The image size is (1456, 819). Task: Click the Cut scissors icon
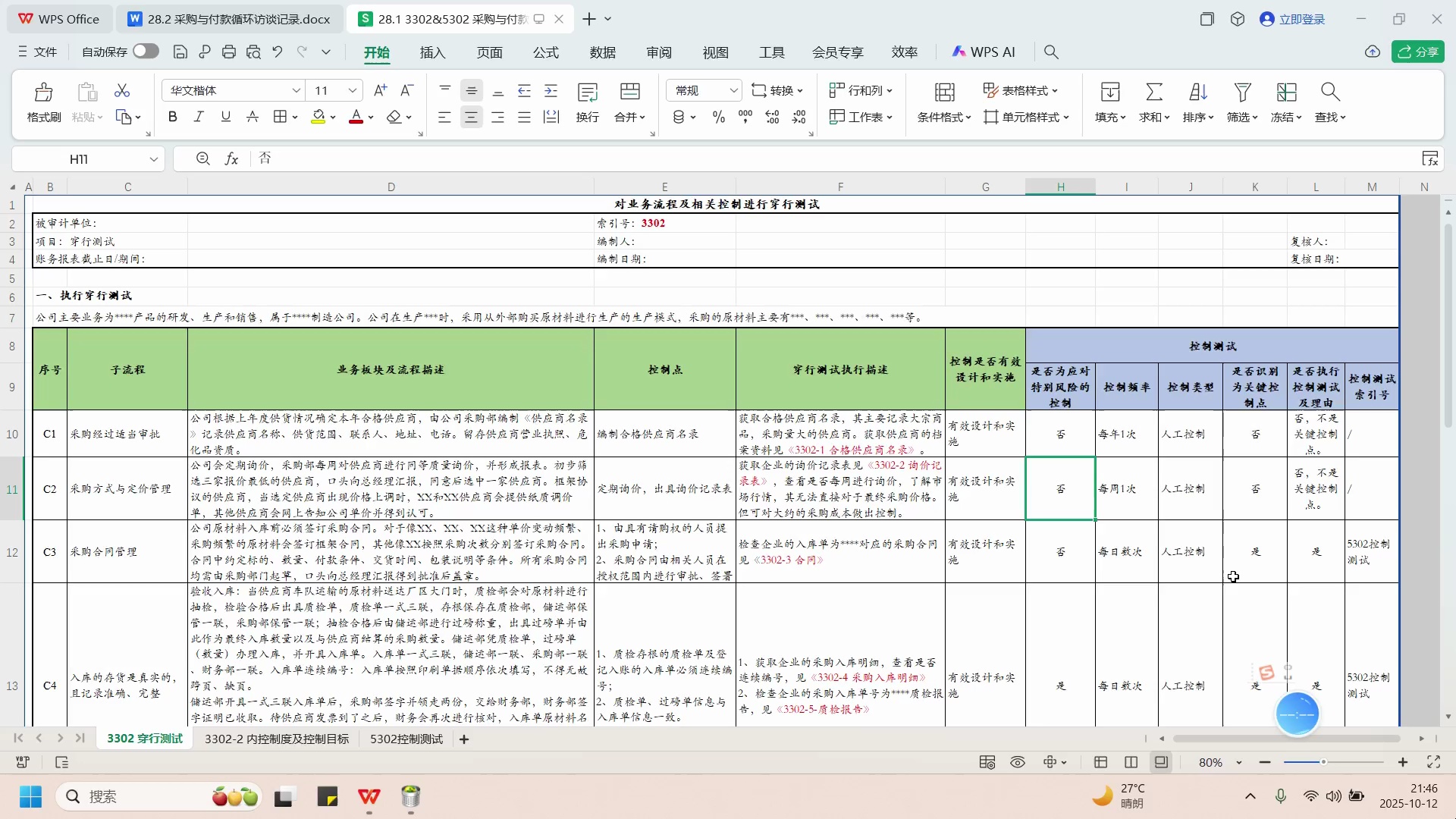(x=122, y=91)
